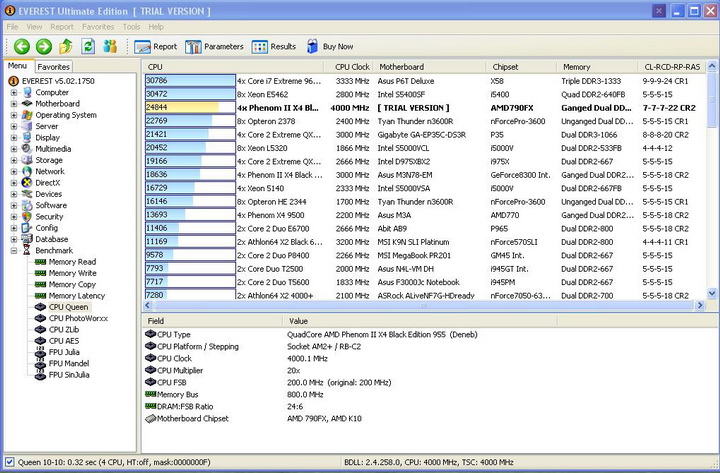Select FPU SinJulia benchmark
This screenshot has width=720, height=473.
pyautogui.click(x=69, y=375)
